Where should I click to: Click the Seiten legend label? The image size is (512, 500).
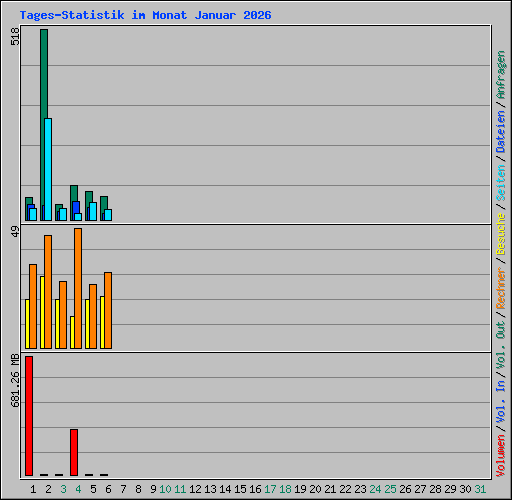pos(501,183)
